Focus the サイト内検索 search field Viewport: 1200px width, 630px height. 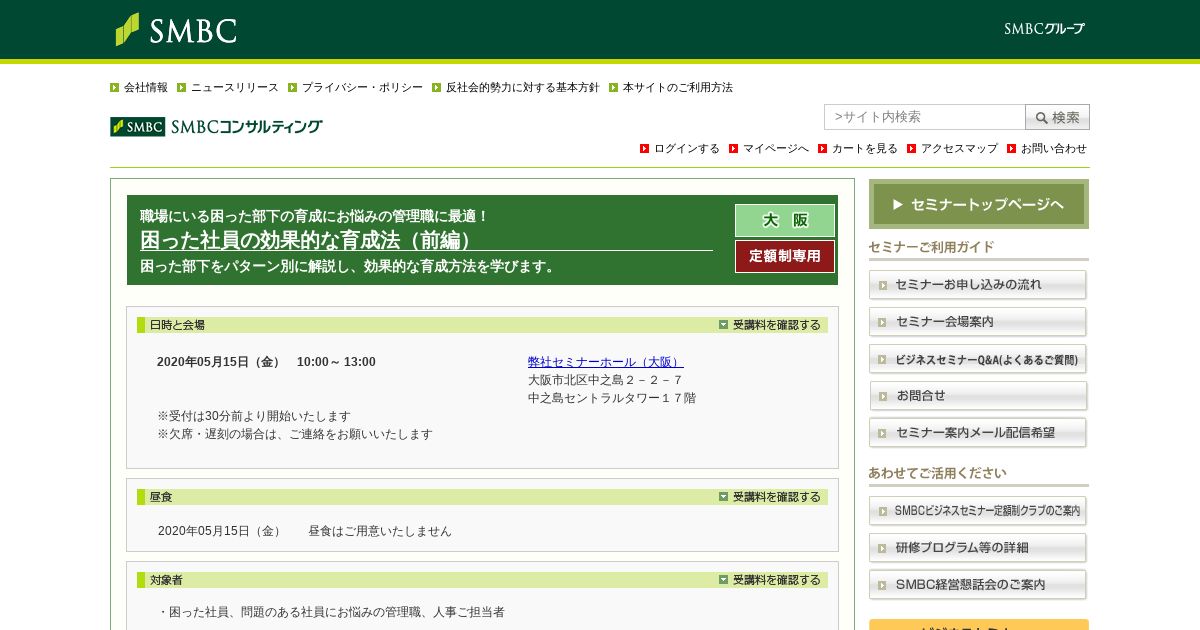click(924, 117)
